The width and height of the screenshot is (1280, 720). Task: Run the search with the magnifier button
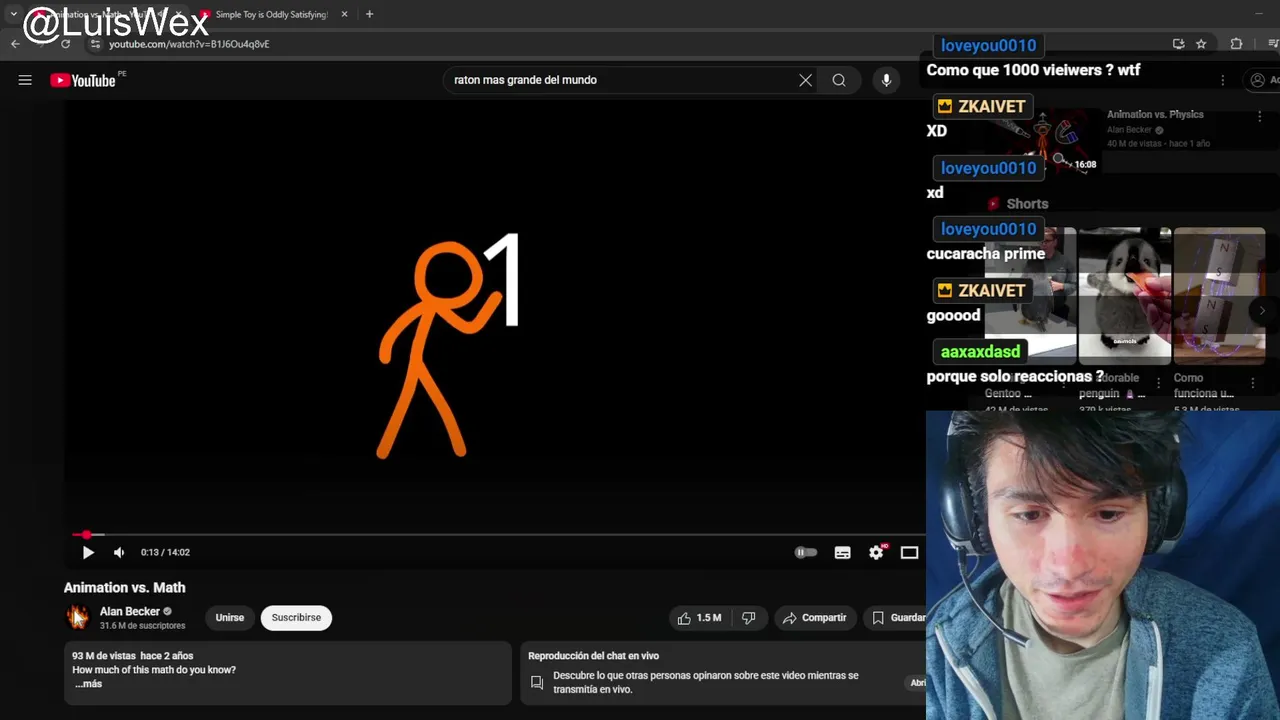tap(839, 80)
